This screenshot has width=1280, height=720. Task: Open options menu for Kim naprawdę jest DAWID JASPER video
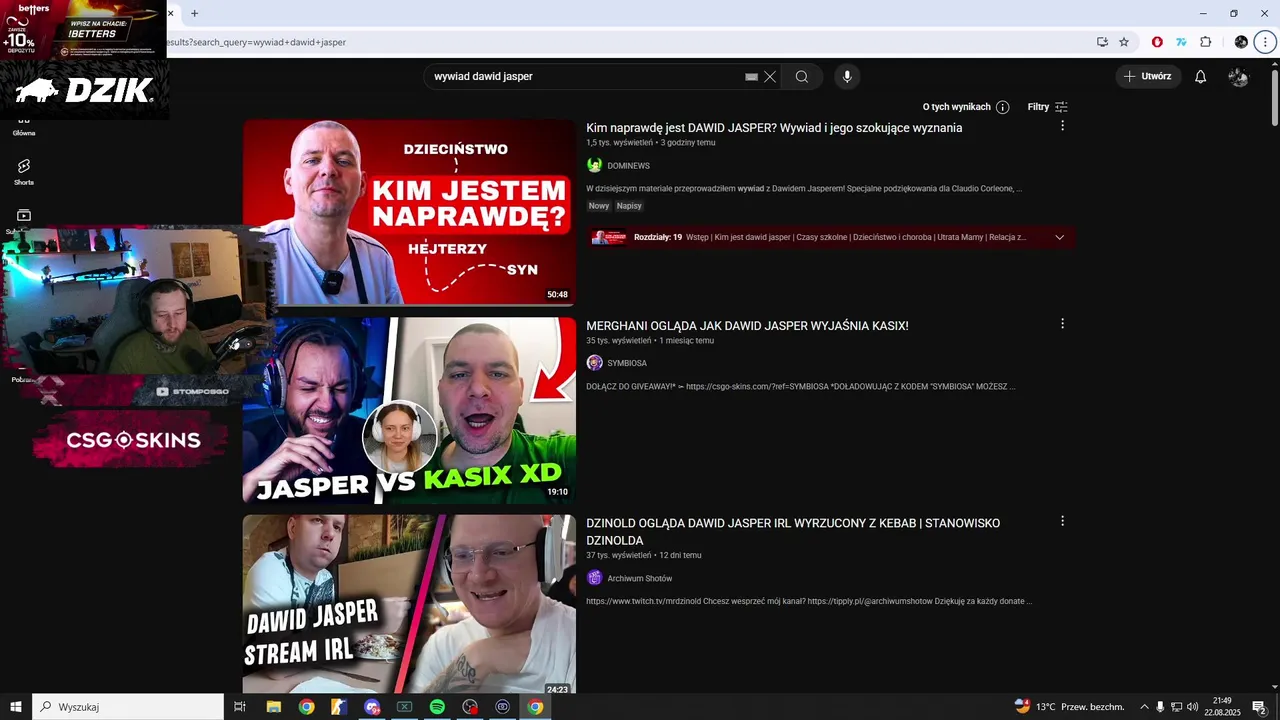click(1062, 126)
